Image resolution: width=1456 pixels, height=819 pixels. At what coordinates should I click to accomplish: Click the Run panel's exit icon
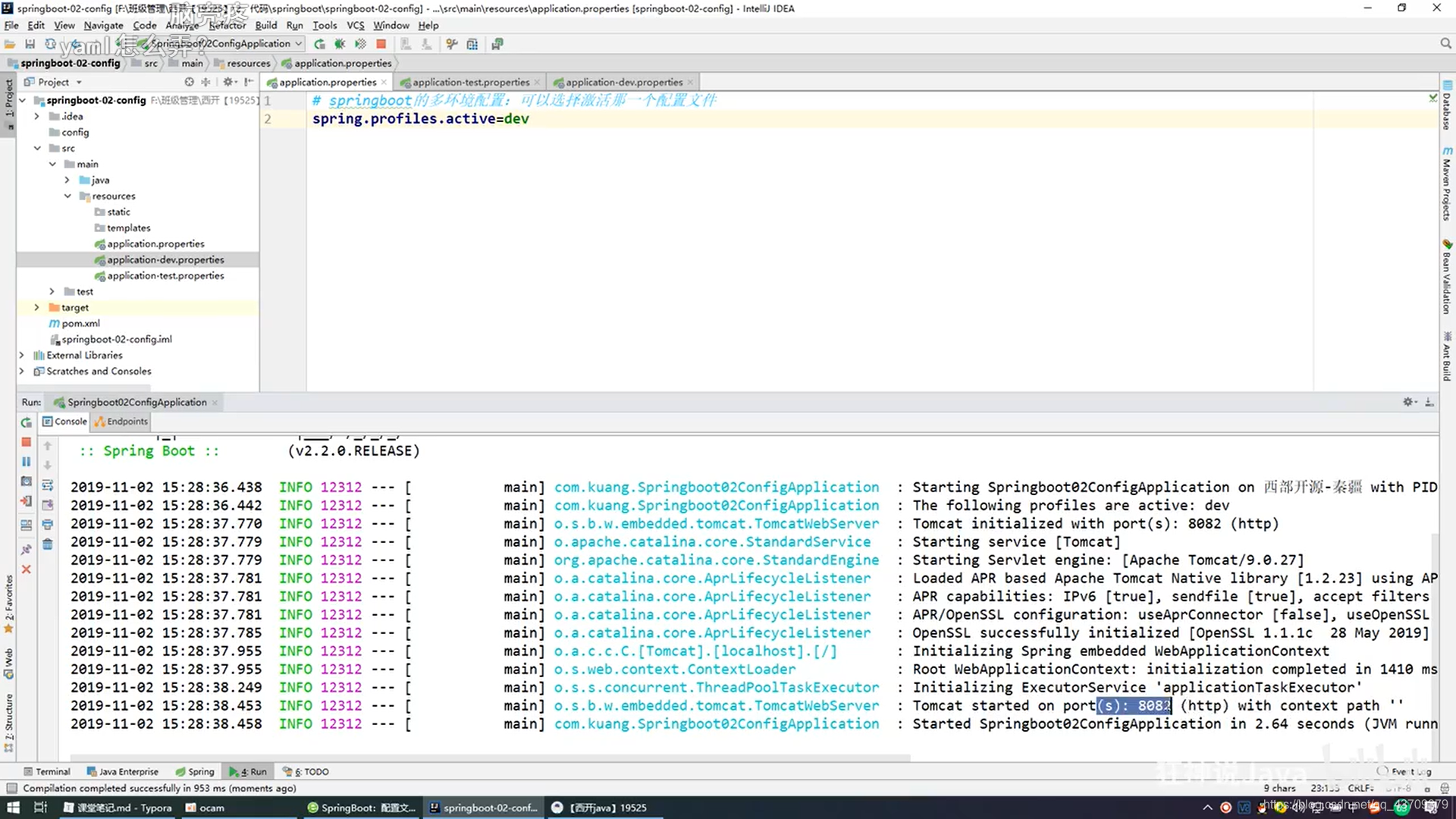(27, 501)
